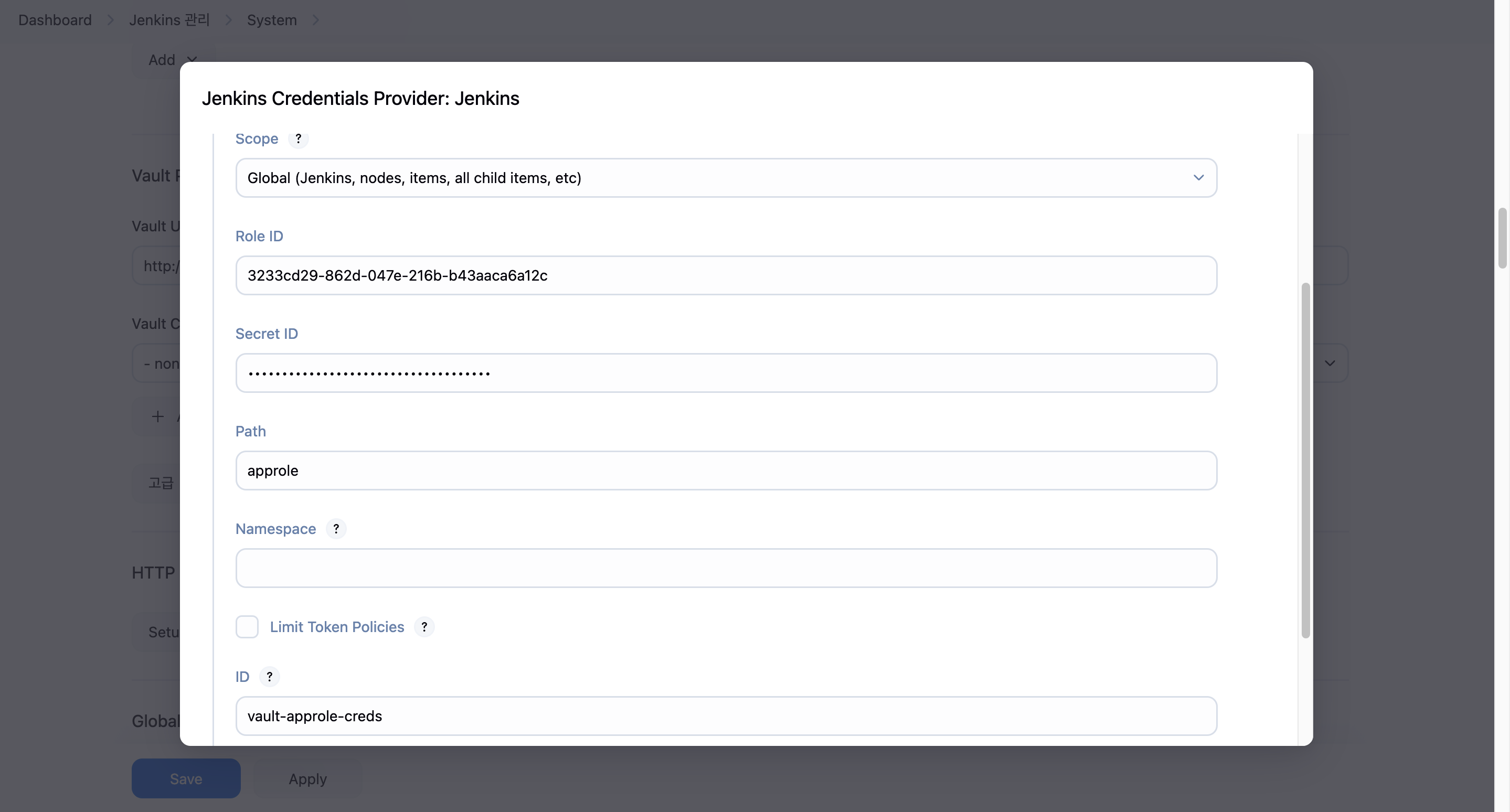This screenshot has height=812, width=1510.
Task: Click the Save button
Action: (x=186, y=778)
